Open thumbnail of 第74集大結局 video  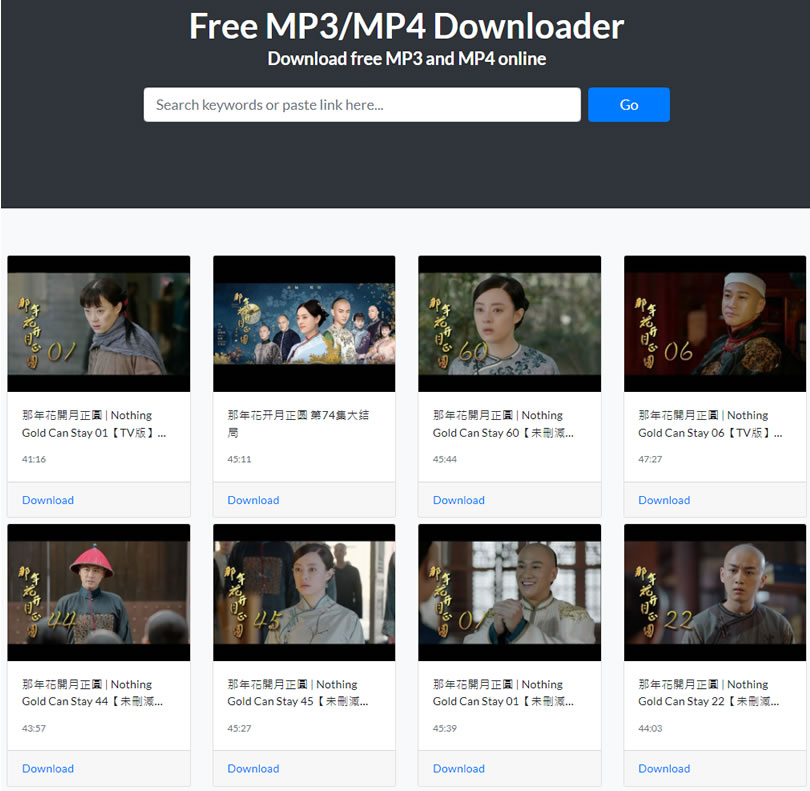[304, 323]
